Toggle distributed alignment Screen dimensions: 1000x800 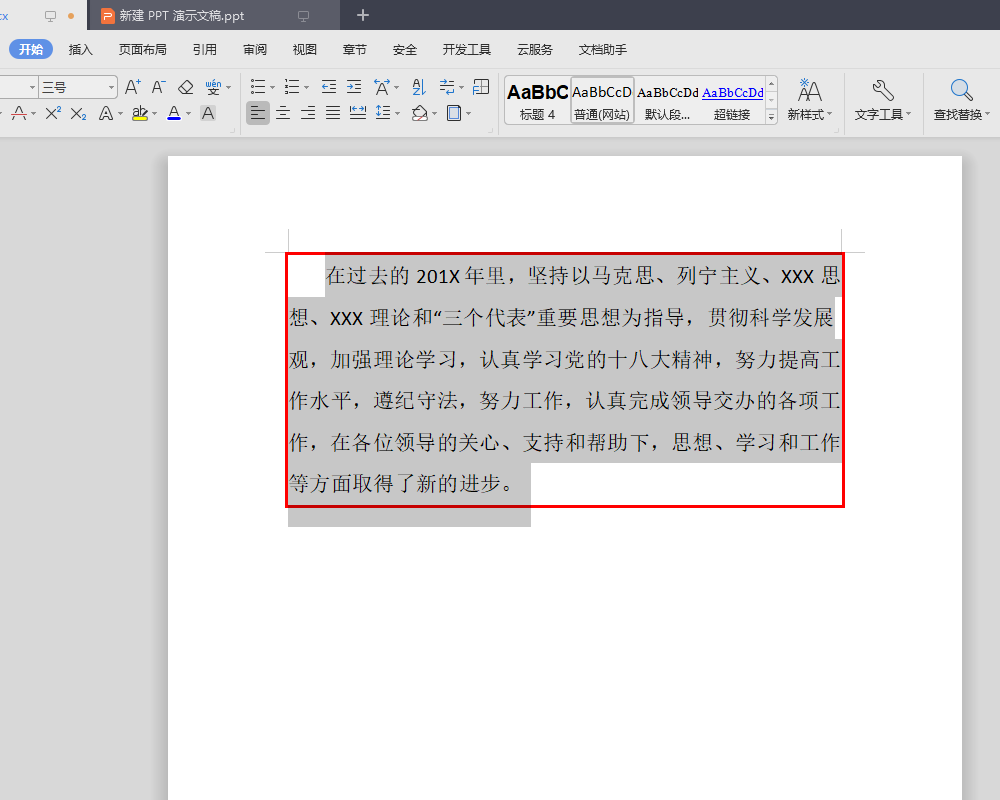(x=358, y=114)
